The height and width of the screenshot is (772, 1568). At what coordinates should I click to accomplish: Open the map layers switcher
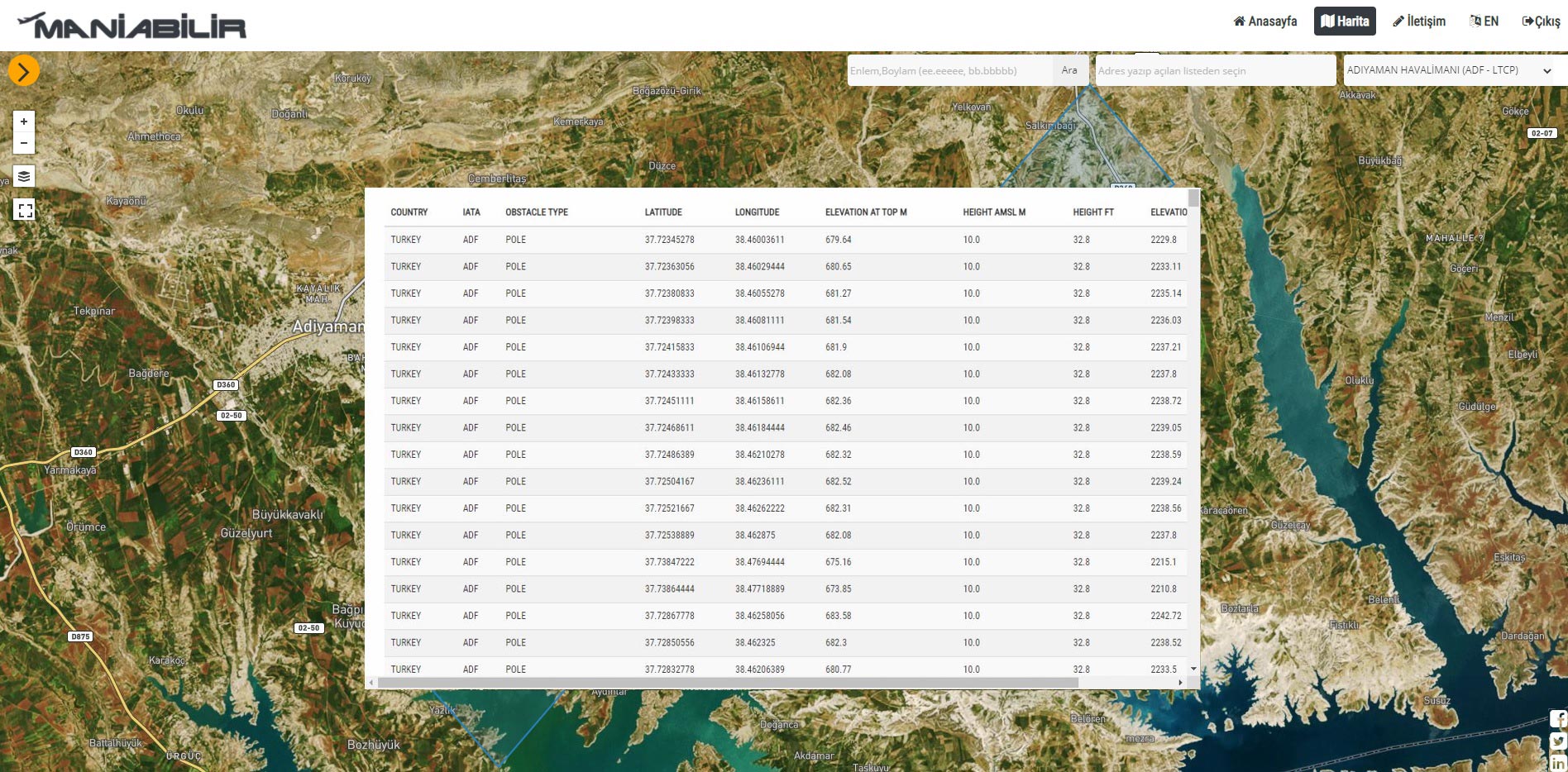[24, 176]
